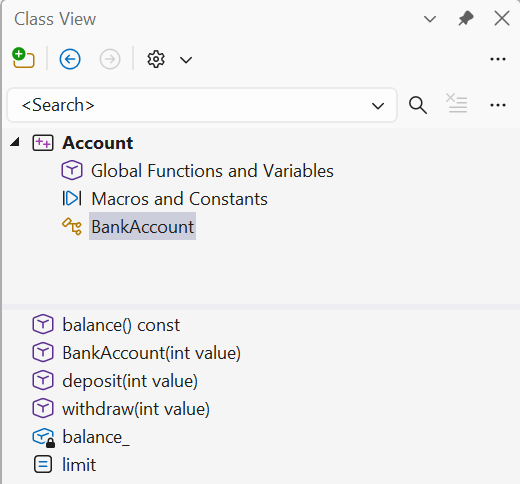
Task: Open Class View Settings gear
Action: pyautogui.click(x=156, y=59)
